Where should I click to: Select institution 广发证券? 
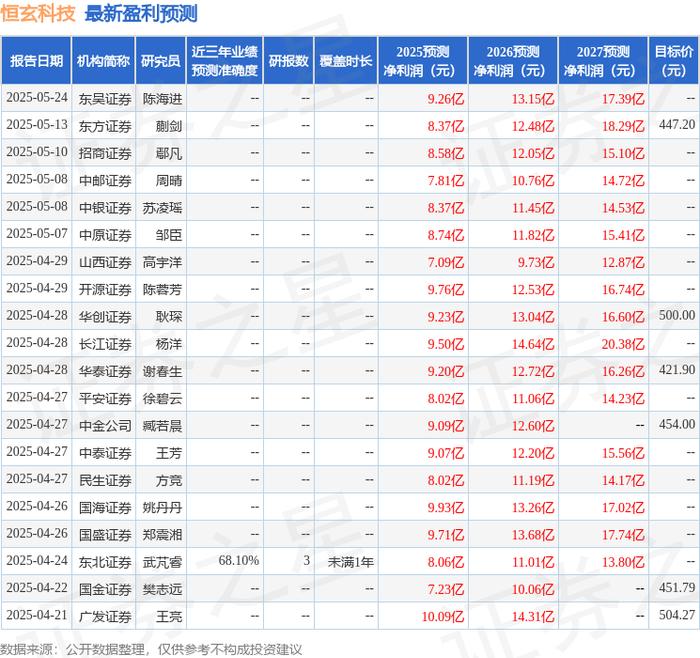pyautogui.click(x=105, y=616)
